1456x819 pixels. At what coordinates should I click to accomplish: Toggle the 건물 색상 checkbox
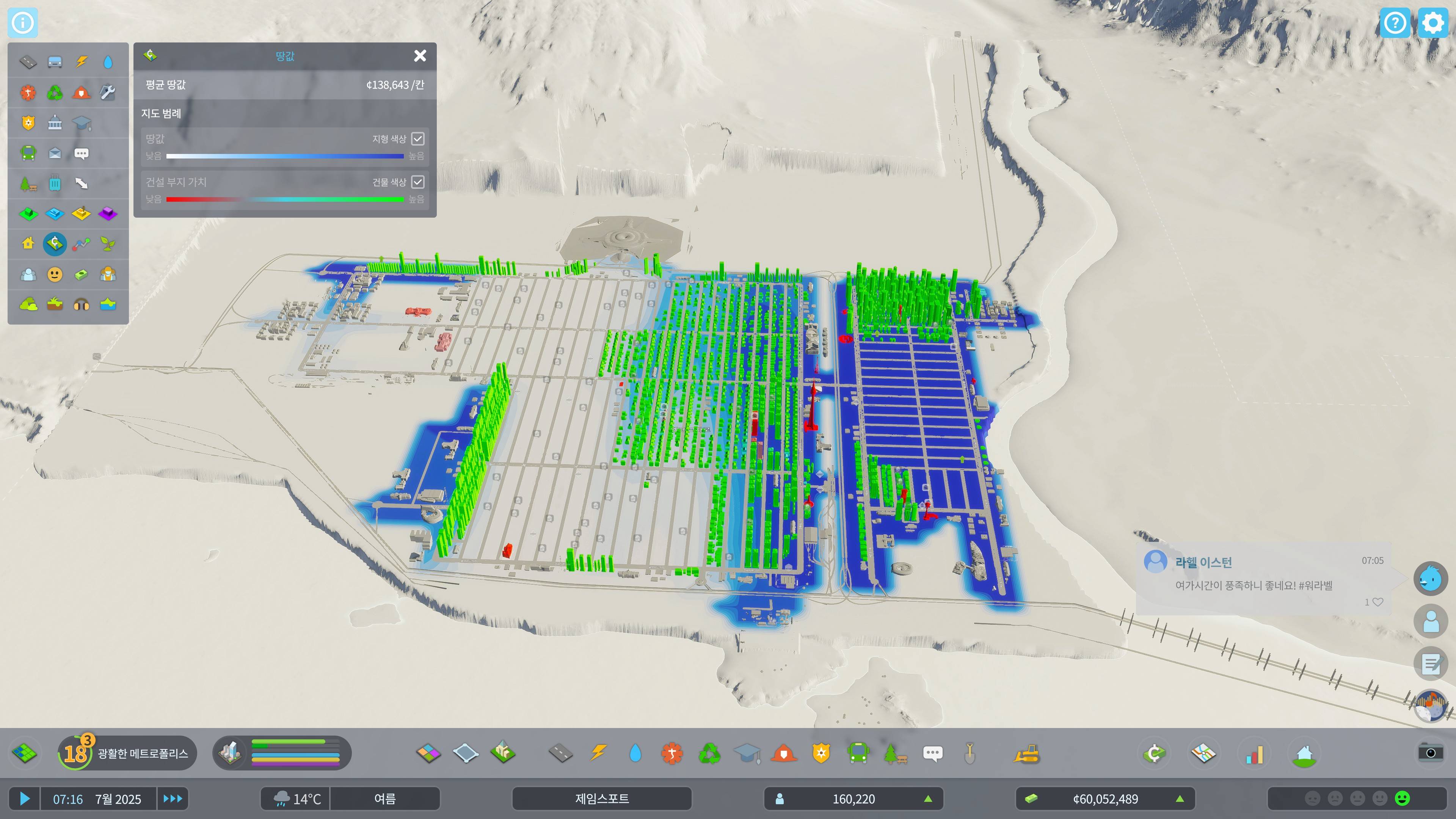tap(418, 182)
